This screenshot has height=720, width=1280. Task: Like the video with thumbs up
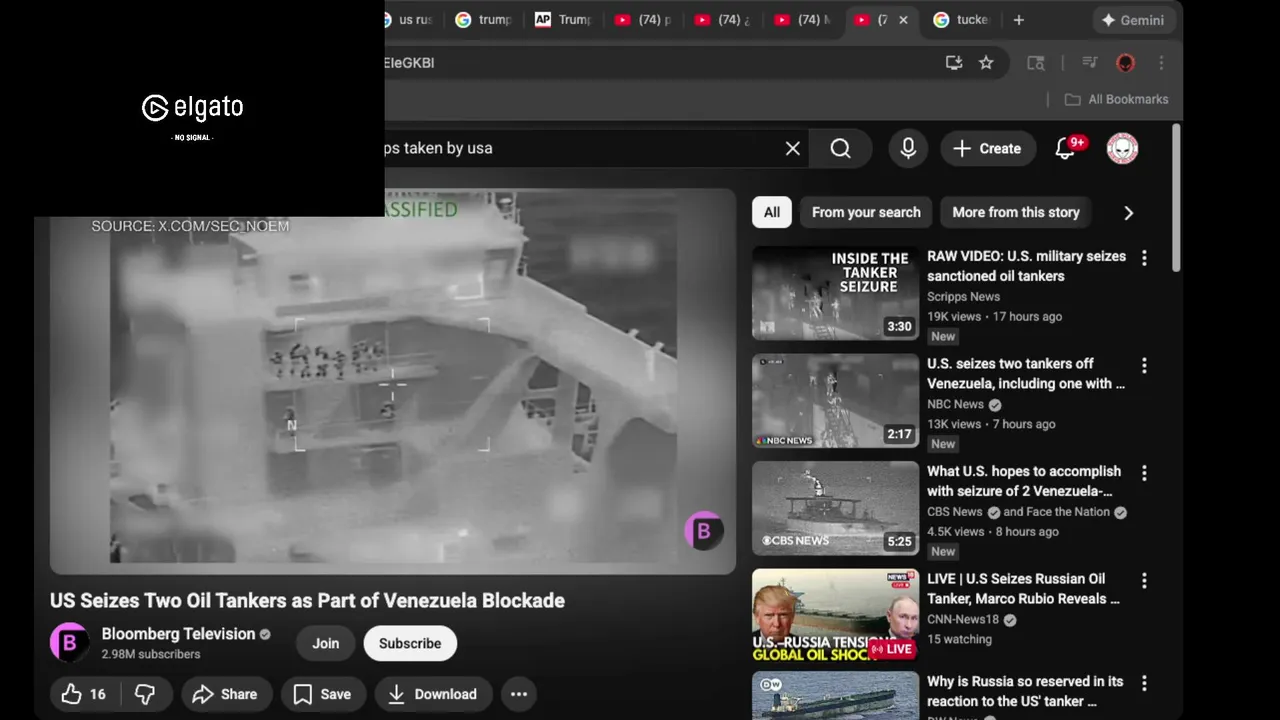(x=84, y=694)
